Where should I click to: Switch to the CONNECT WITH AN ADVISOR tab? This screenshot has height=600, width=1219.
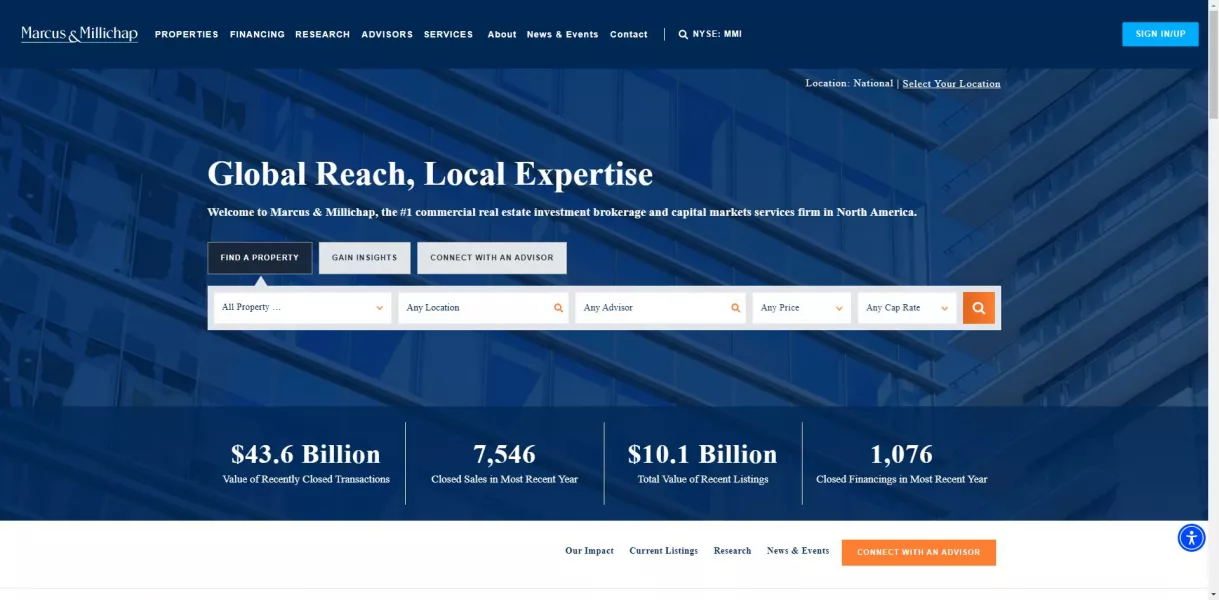pos(492,258)
